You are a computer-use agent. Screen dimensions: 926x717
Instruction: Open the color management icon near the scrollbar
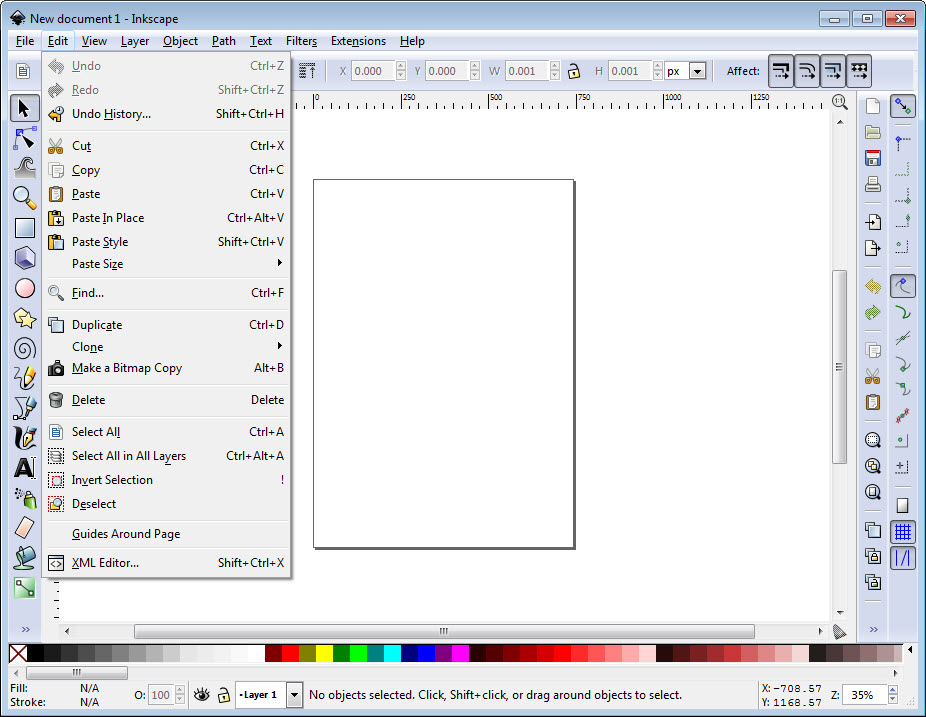839,631
